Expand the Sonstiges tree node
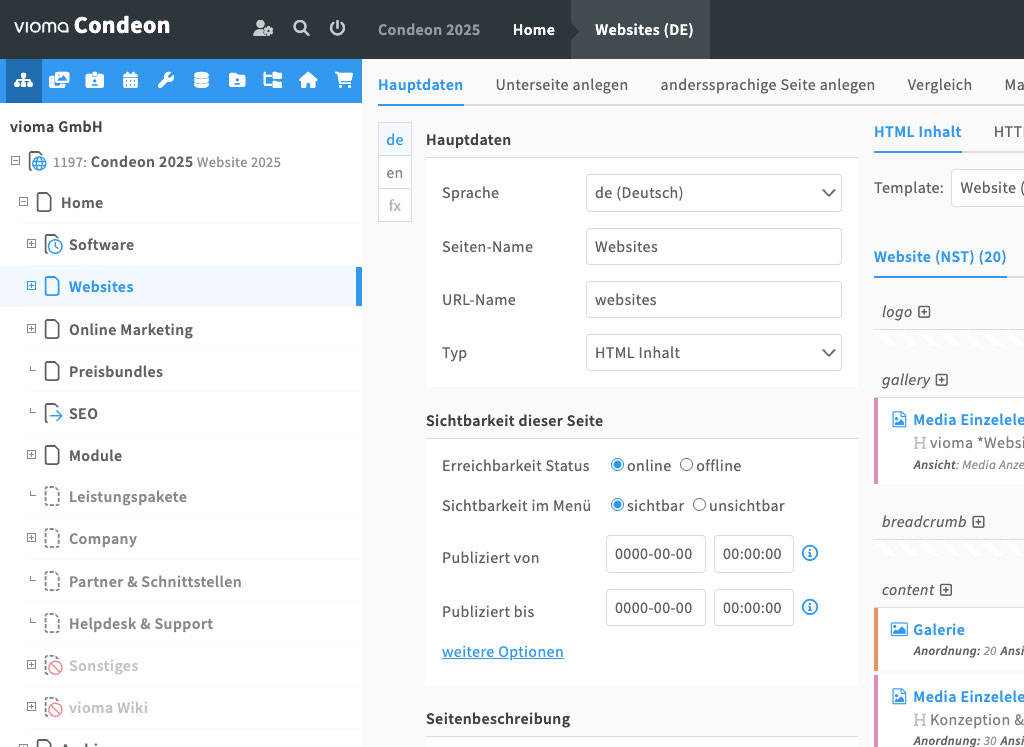The width and height of the screenshot is (1024, 747). [31, 665]
